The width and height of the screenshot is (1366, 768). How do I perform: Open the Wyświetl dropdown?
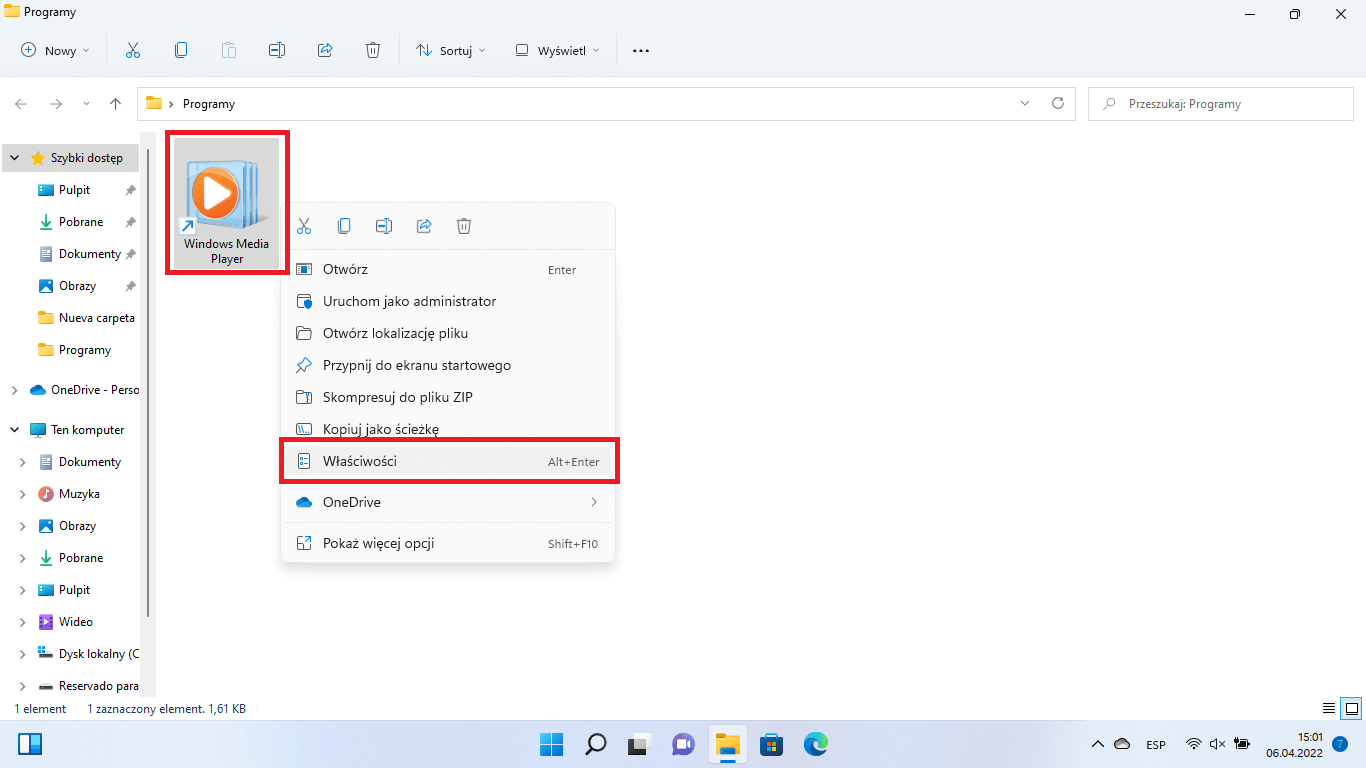pos(557,50)
